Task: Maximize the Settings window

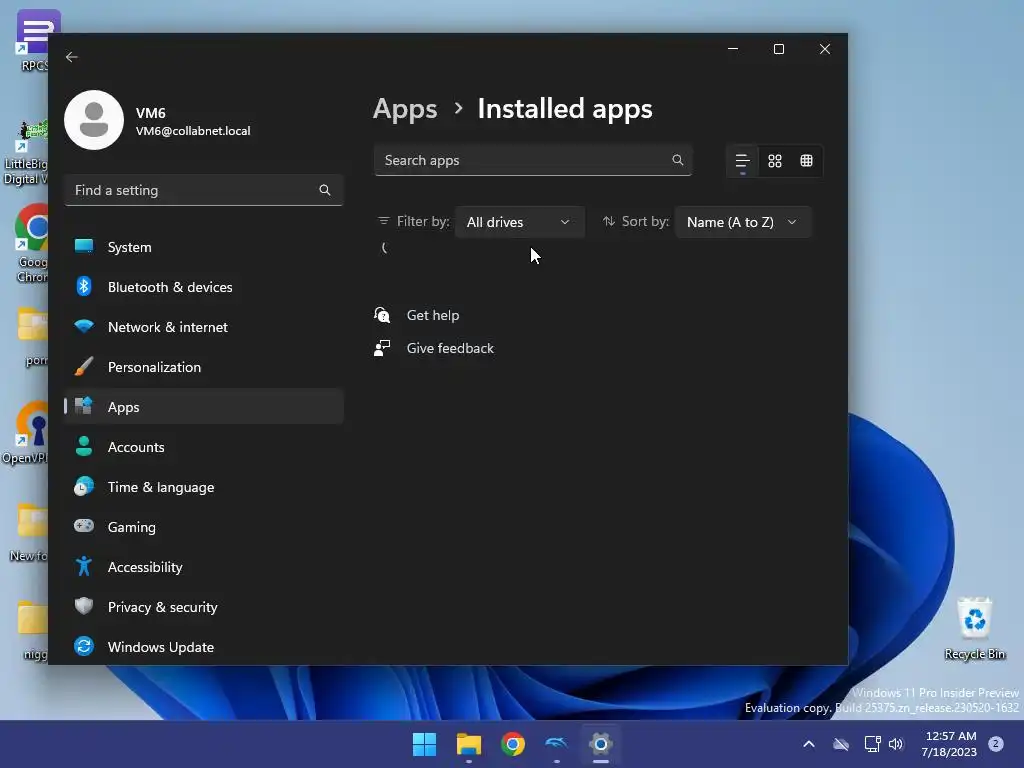Action: 778,49
